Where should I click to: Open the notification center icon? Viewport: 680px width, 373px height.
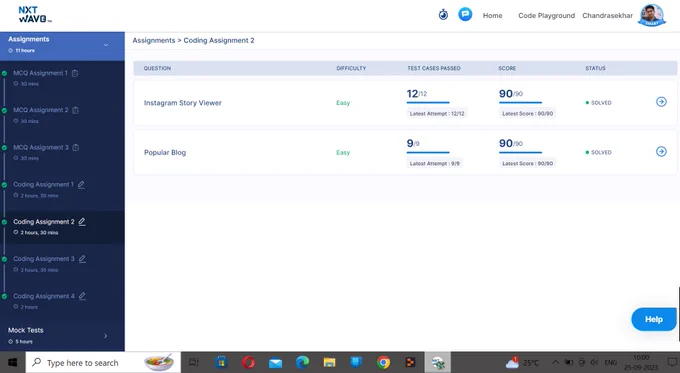[x=671, y=362]
